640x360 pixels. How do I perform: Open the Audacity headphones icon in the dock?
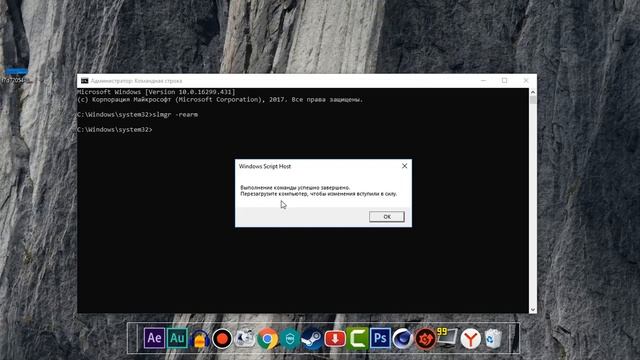(200, 339)
